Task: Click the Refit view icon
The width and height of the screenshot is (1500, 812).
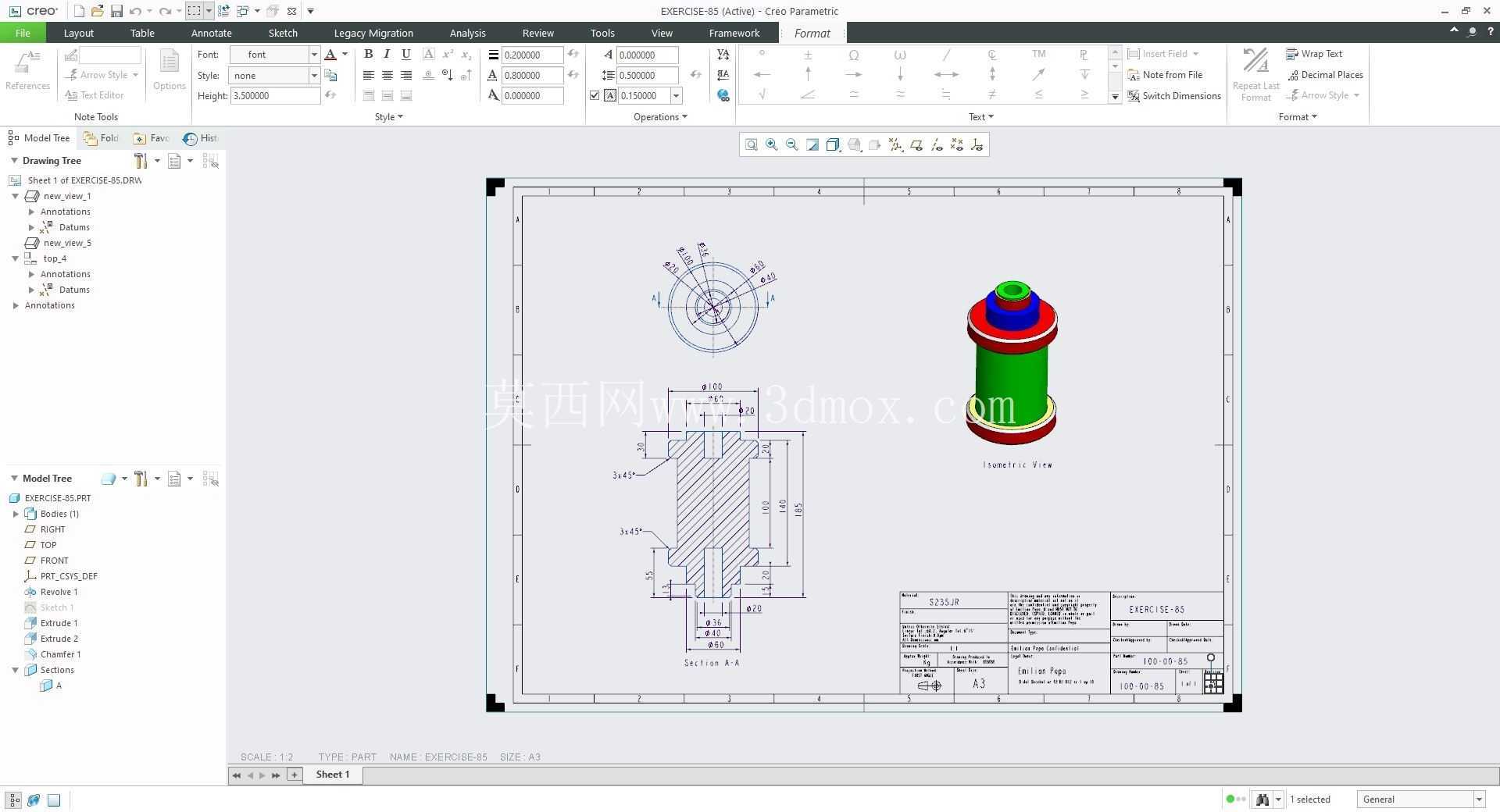Action: pos(751,144)
